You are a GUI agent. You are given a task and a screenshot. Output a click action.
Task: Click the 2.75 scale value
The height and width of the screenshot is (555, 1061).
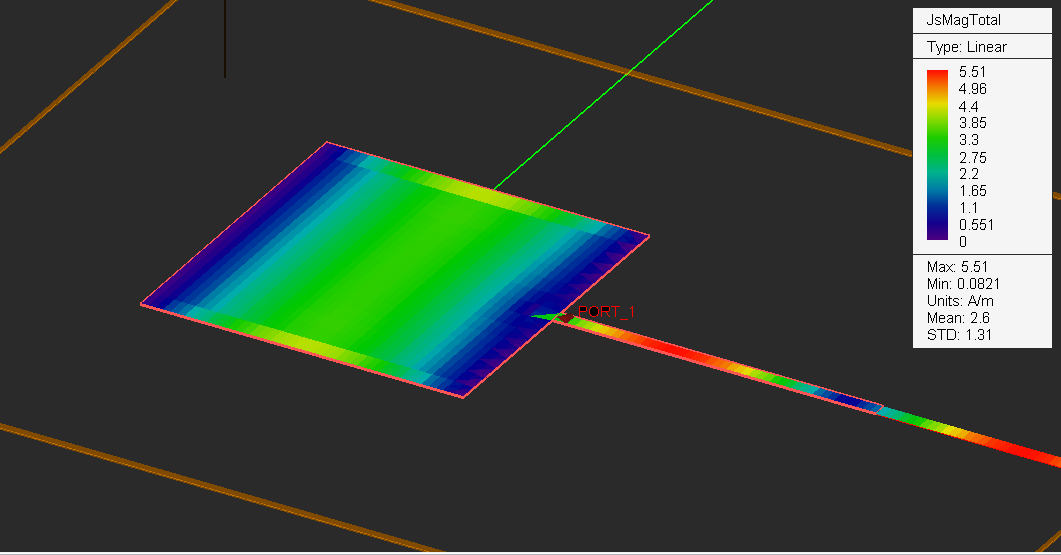(x=972, y=158)
